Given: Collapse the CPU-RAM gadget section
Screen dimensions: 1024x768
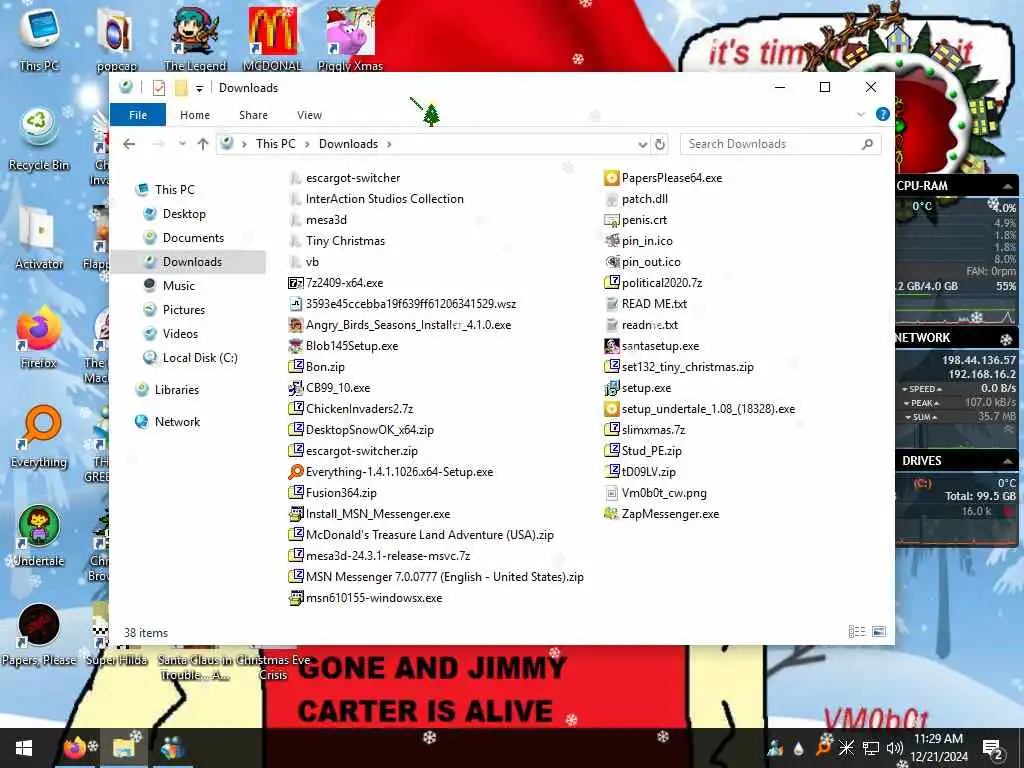Looking at the screenshot, I should pyautogui.click(x=1007, y=186).
